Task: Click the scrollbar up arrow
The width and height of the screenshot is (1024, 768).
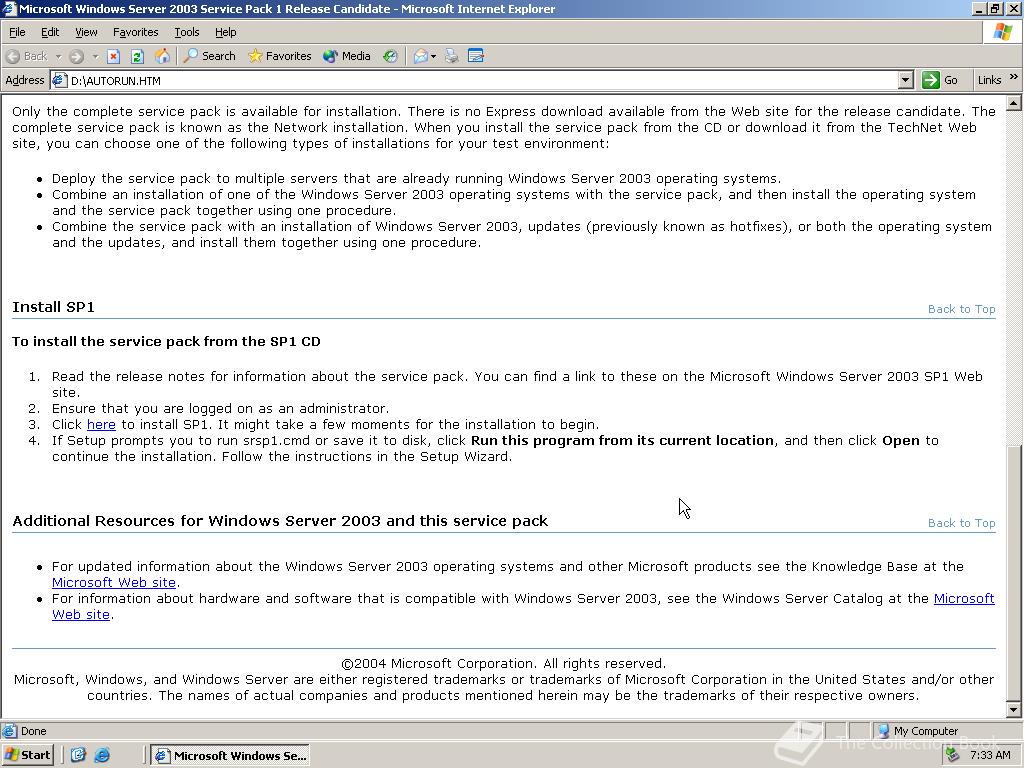Action: 1014,103
